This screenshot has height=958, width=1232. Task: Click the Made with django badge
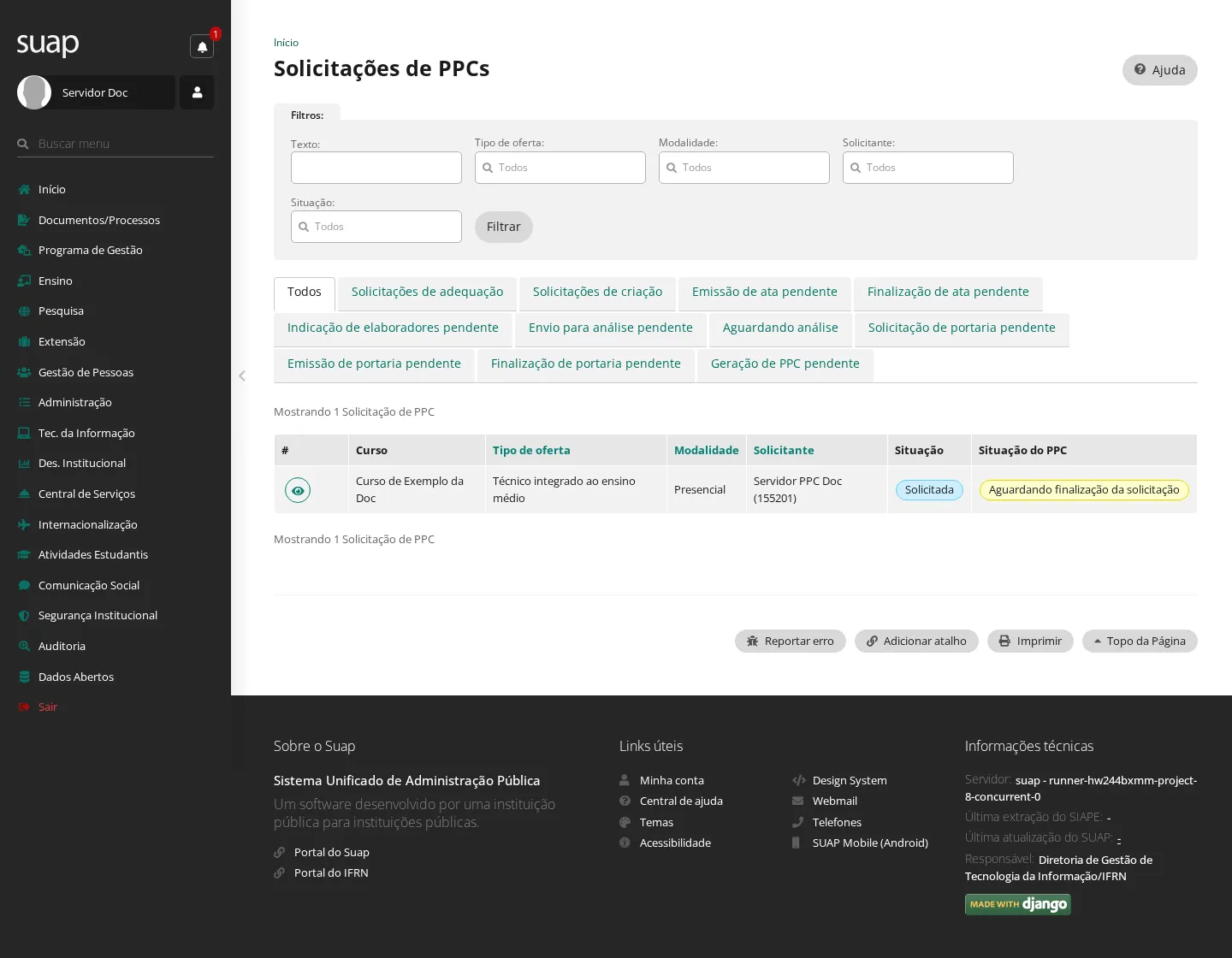[x=1018, y=904]
